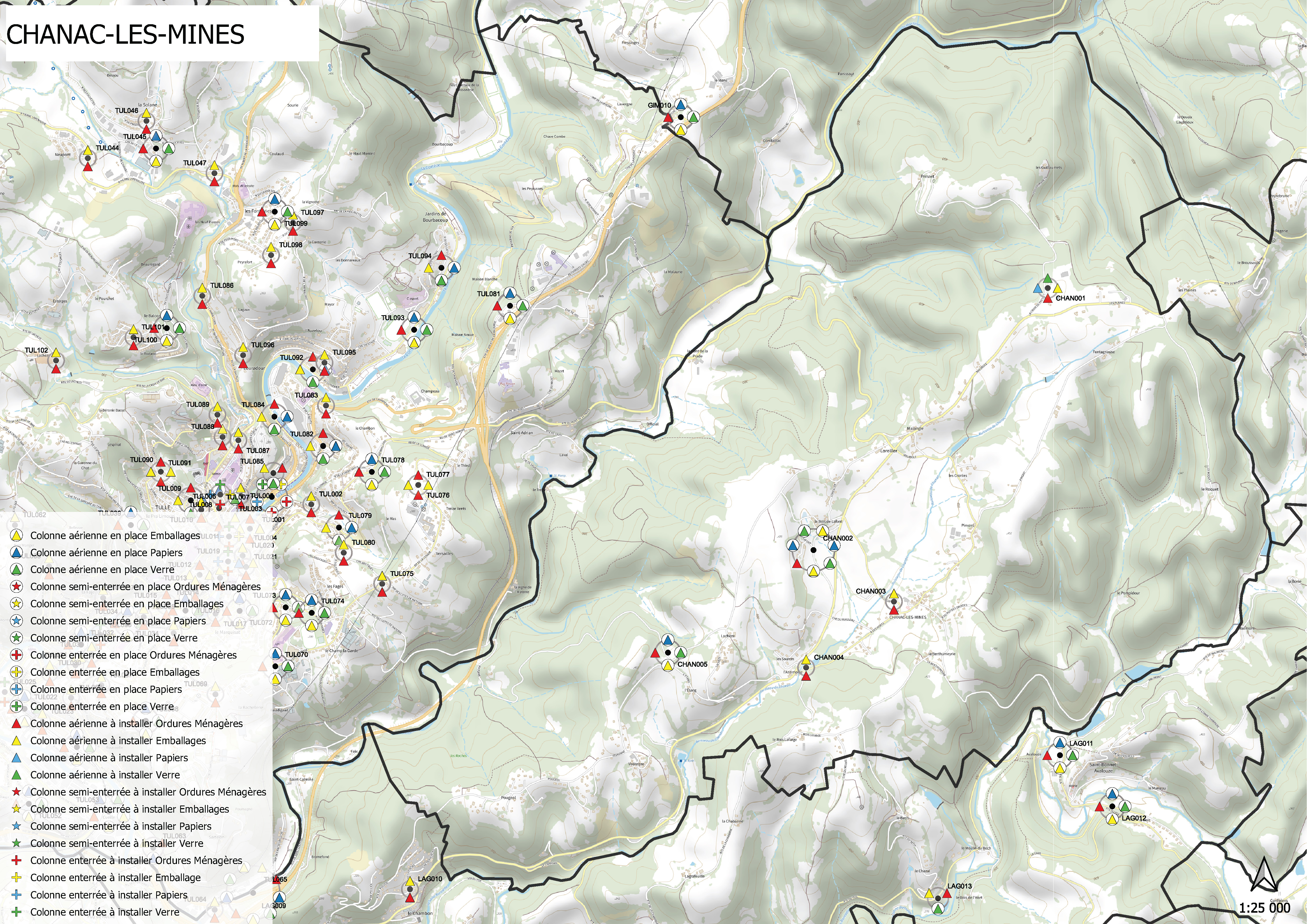Click the LAG013 point label
The width and height of the screenshot is (1307, 924).
959,886
